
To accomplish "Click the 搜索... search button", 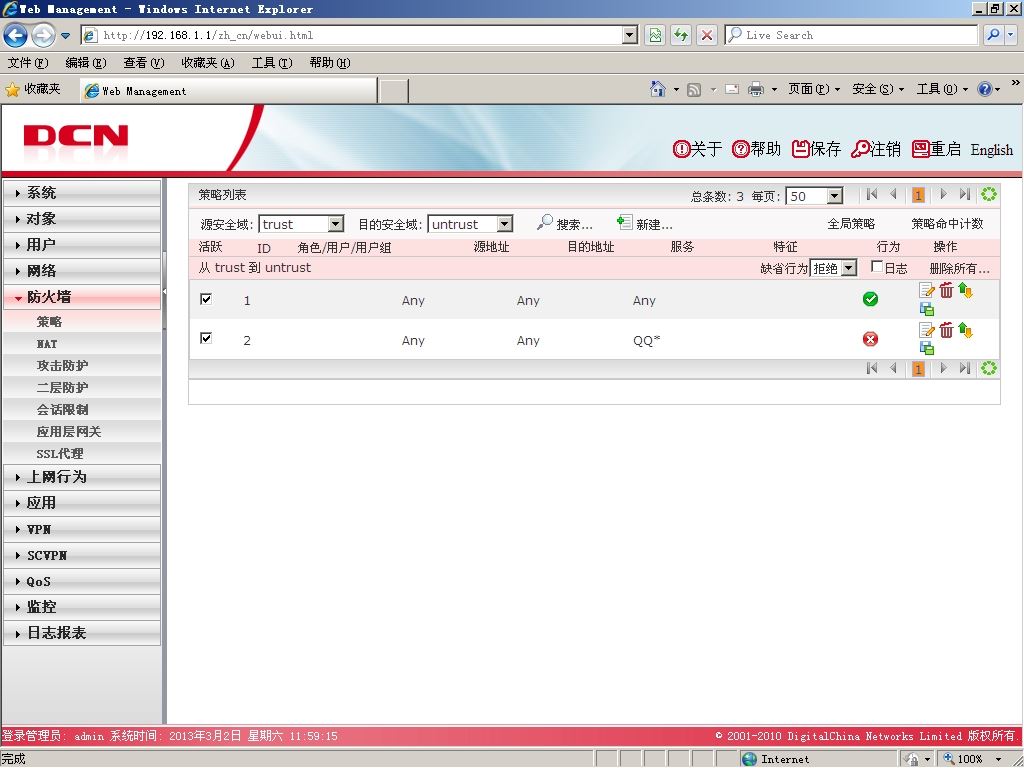I will tap(565, 223).
